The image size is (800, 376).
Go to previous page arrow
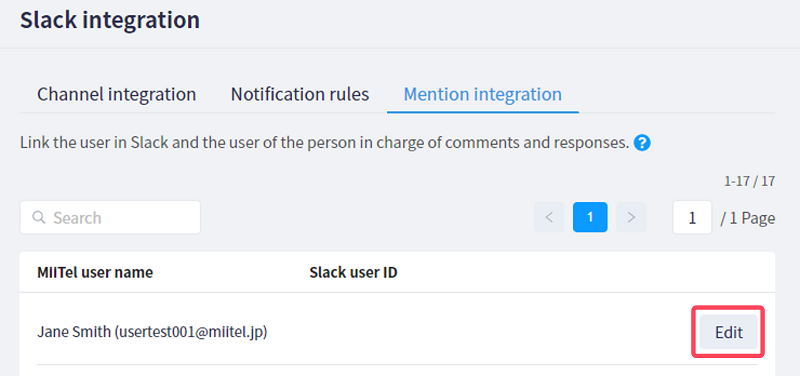coord(549,217)
